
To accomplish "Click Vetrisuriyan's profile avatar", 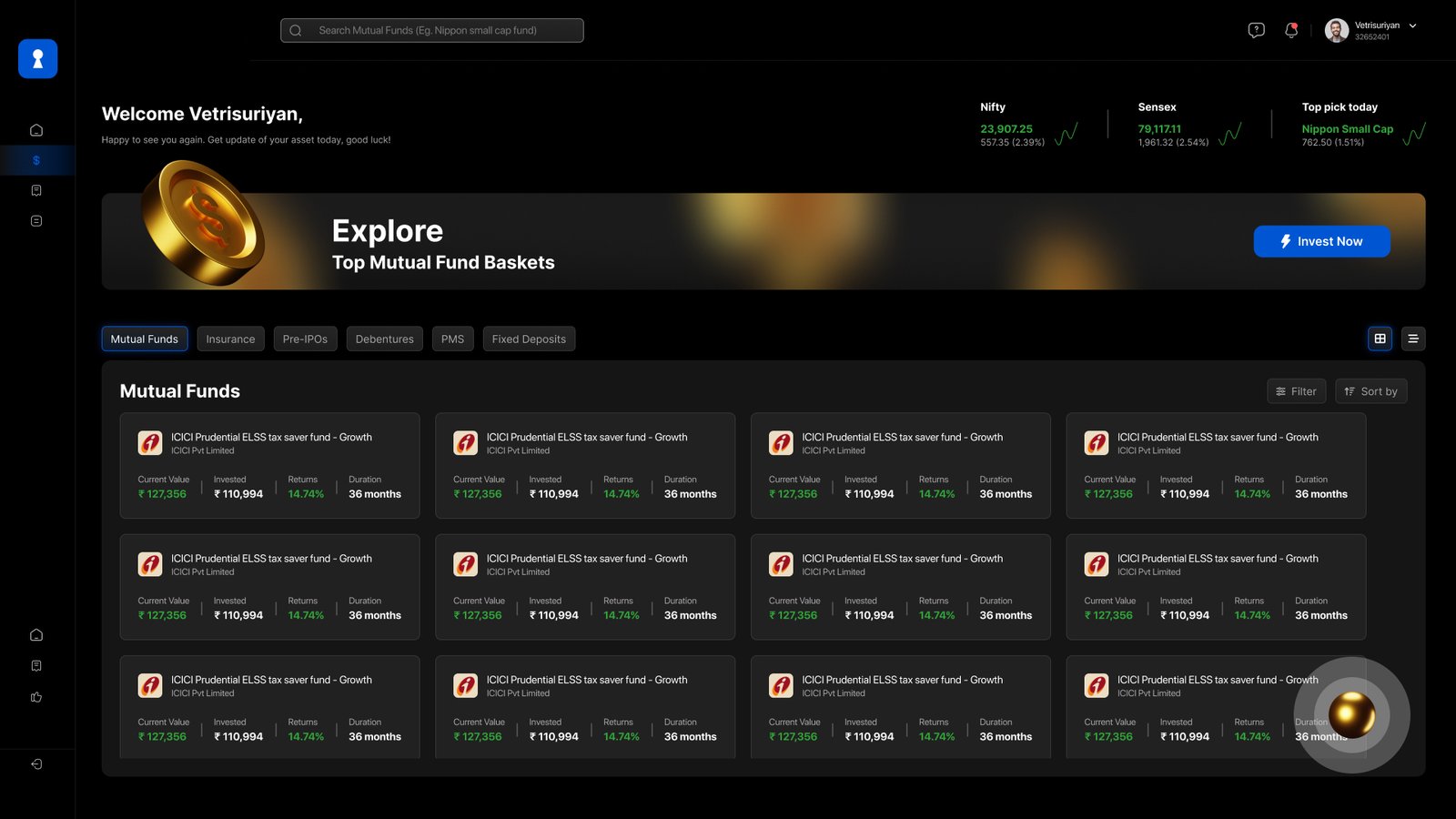I will click(1336, 30).
